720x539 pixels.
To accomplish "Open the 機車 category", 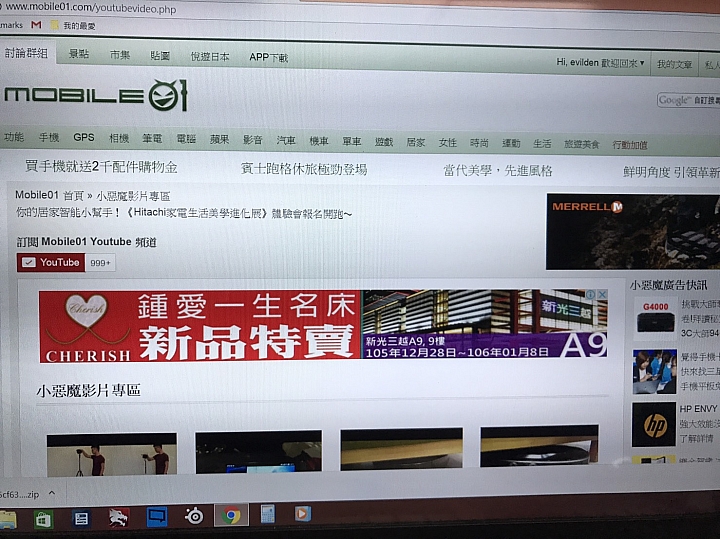I will click(319, 141).
